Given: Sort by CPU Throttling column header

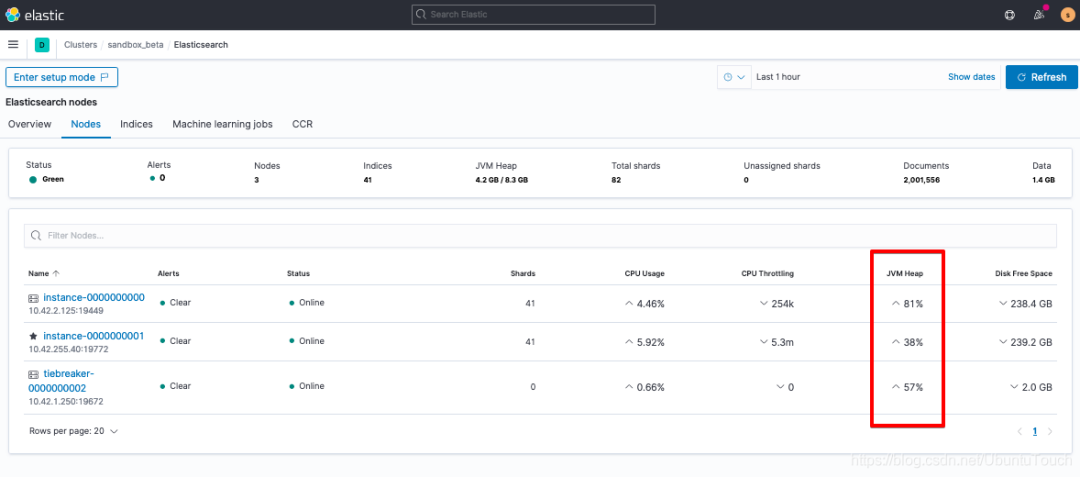Looking at the screenshot, I should [x=767, y=273].
